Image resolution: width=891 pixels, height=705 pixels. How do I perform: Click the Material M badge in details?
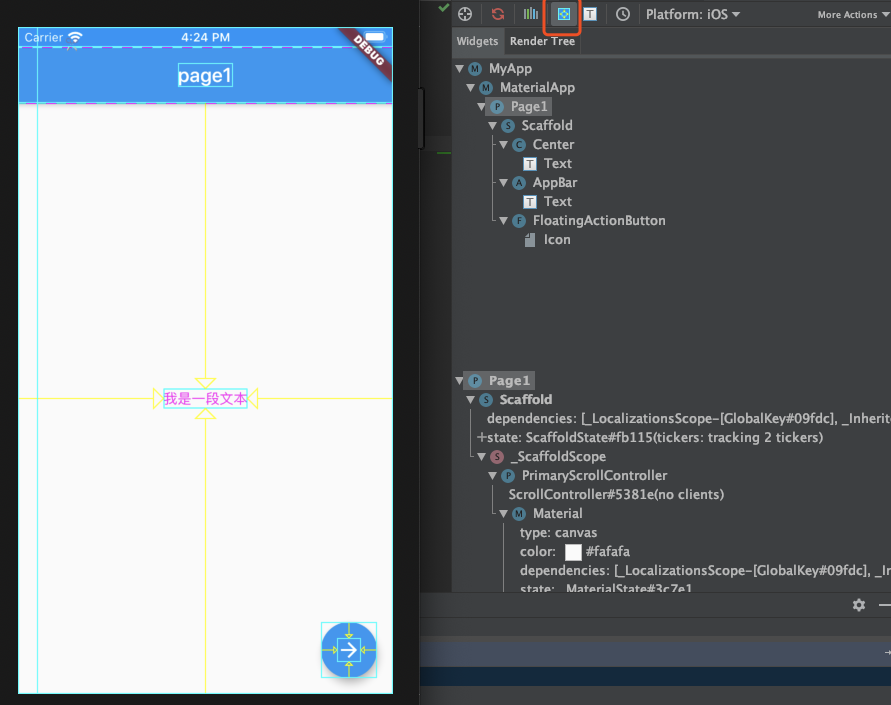point(519,514)
